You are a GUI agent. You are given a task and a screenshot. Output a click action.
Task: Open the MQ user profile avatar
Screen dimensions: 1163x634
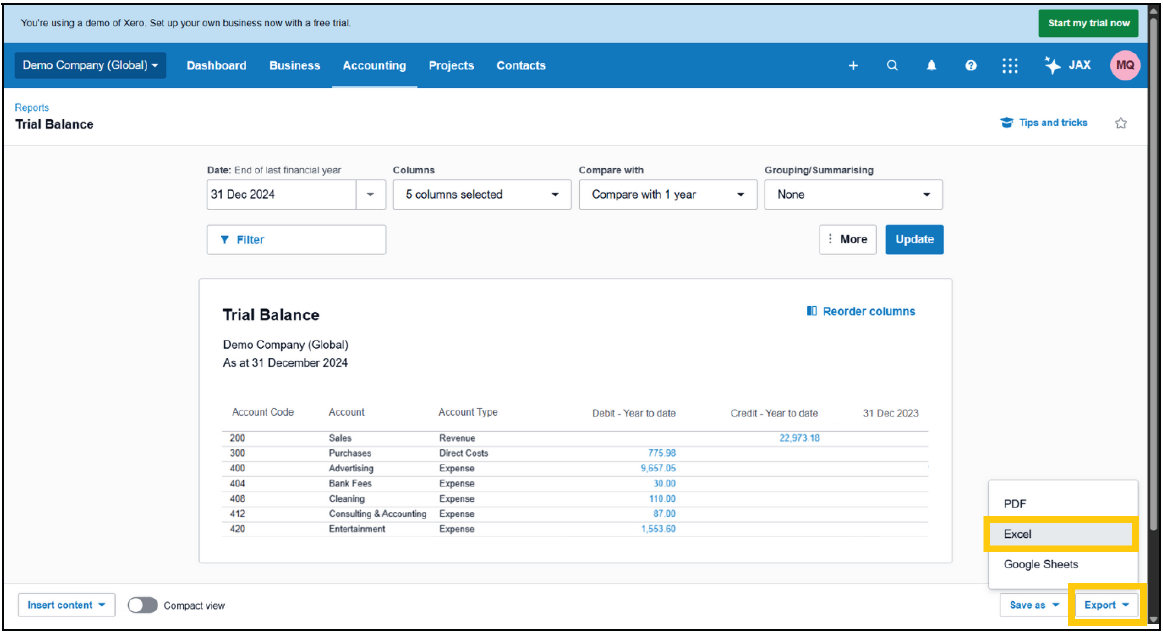[1125, 65]
